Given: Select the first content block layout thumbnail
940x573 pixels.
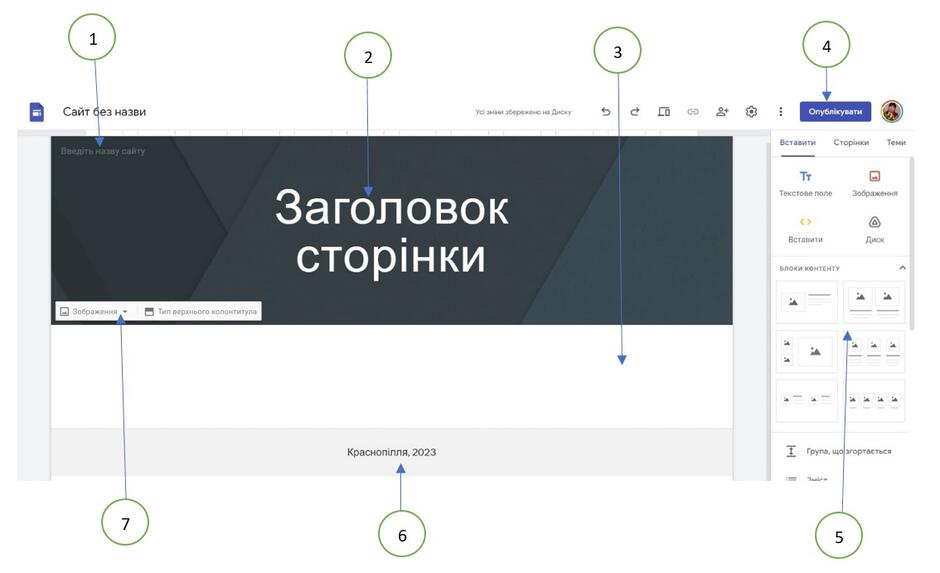Looking at the screenshot, I should (806, 302).
